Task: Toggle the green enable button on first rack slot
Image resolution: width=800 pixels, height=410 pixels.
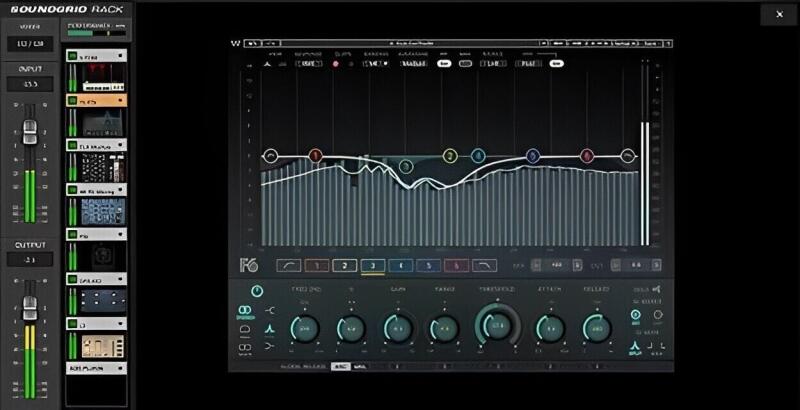Action: point(72,57)
